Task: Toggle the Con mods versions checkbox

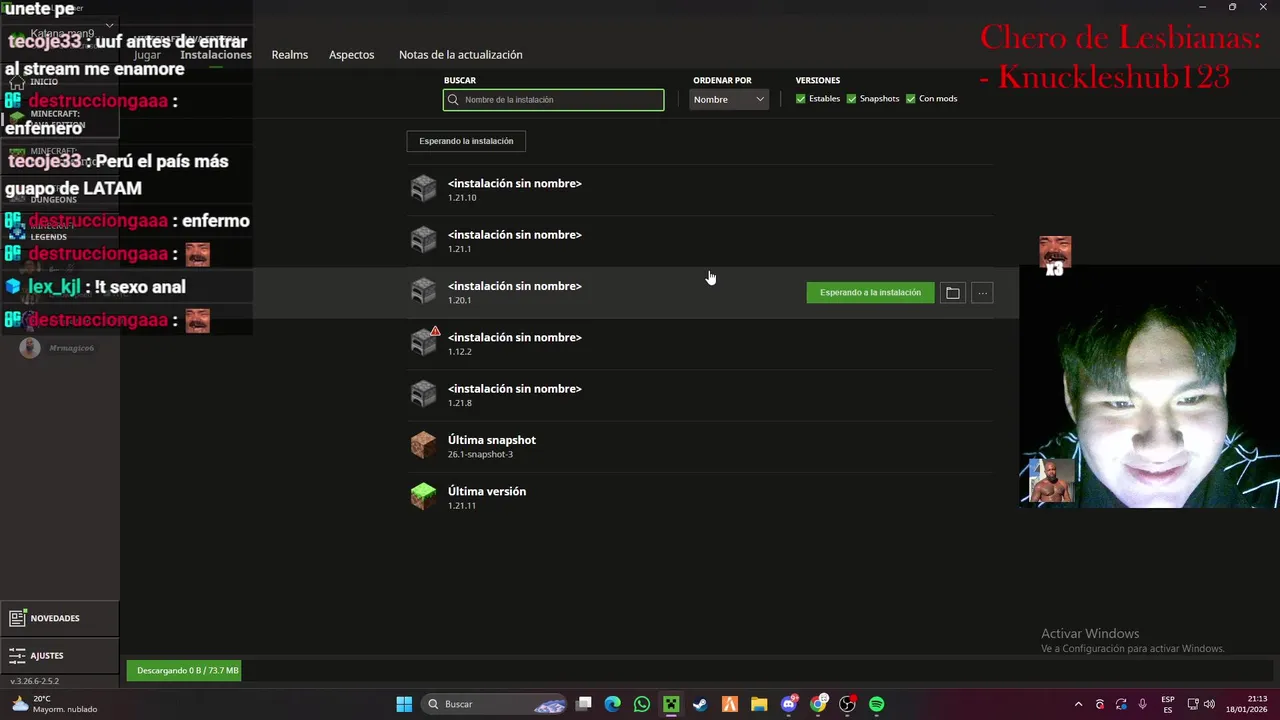Action: pos(911,99)
